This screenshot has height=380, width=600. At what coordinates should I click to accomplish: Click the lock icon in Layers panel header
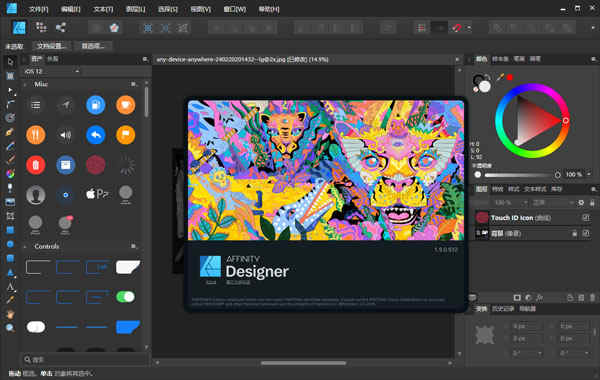click(x=592, y=202)
